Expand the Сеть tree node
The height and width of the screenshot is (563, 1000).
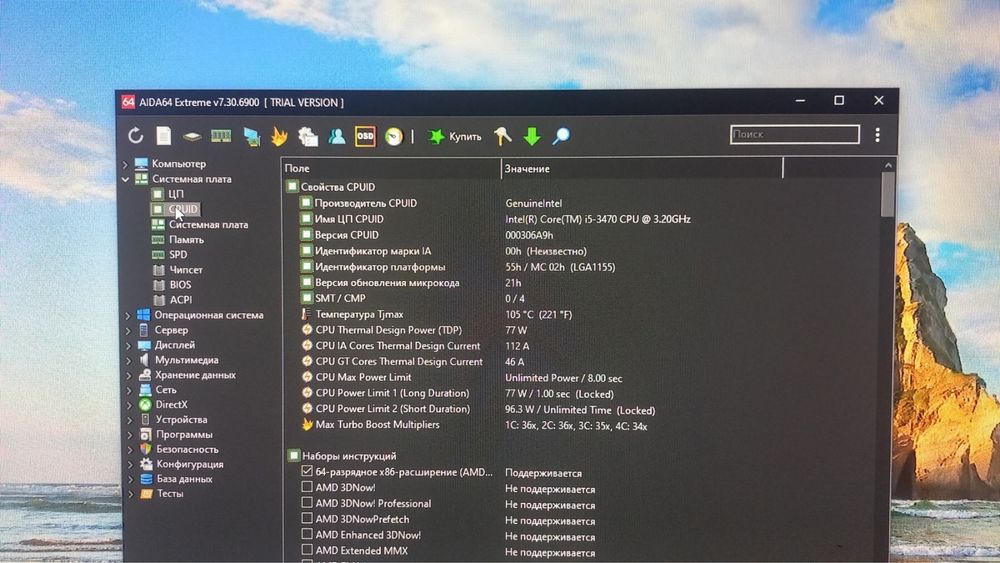pyautogui.click(x=129, y=390)
